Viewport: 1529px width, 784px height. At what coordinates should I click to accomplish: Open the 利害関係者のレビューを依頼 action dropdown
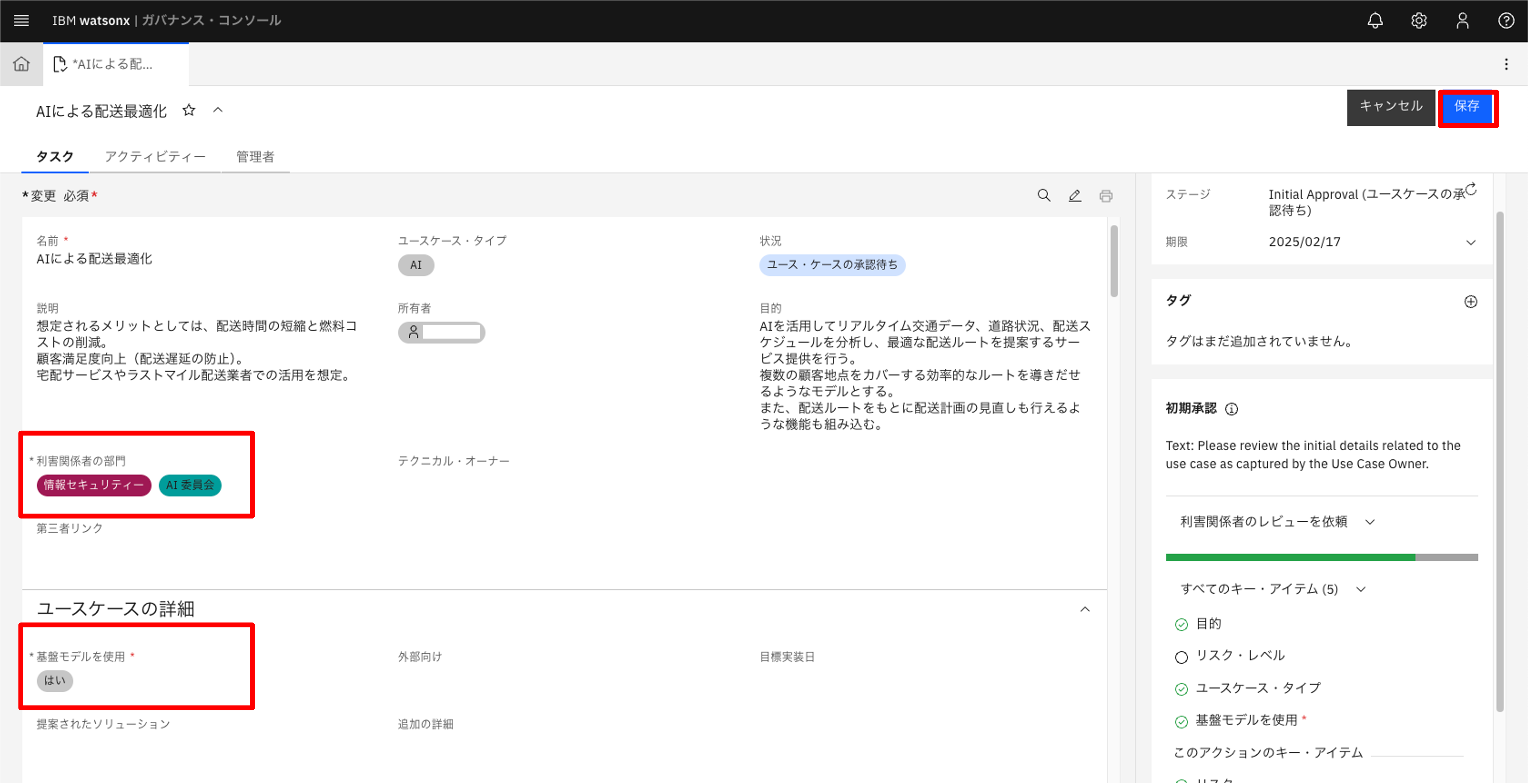tap(1276, 522)
